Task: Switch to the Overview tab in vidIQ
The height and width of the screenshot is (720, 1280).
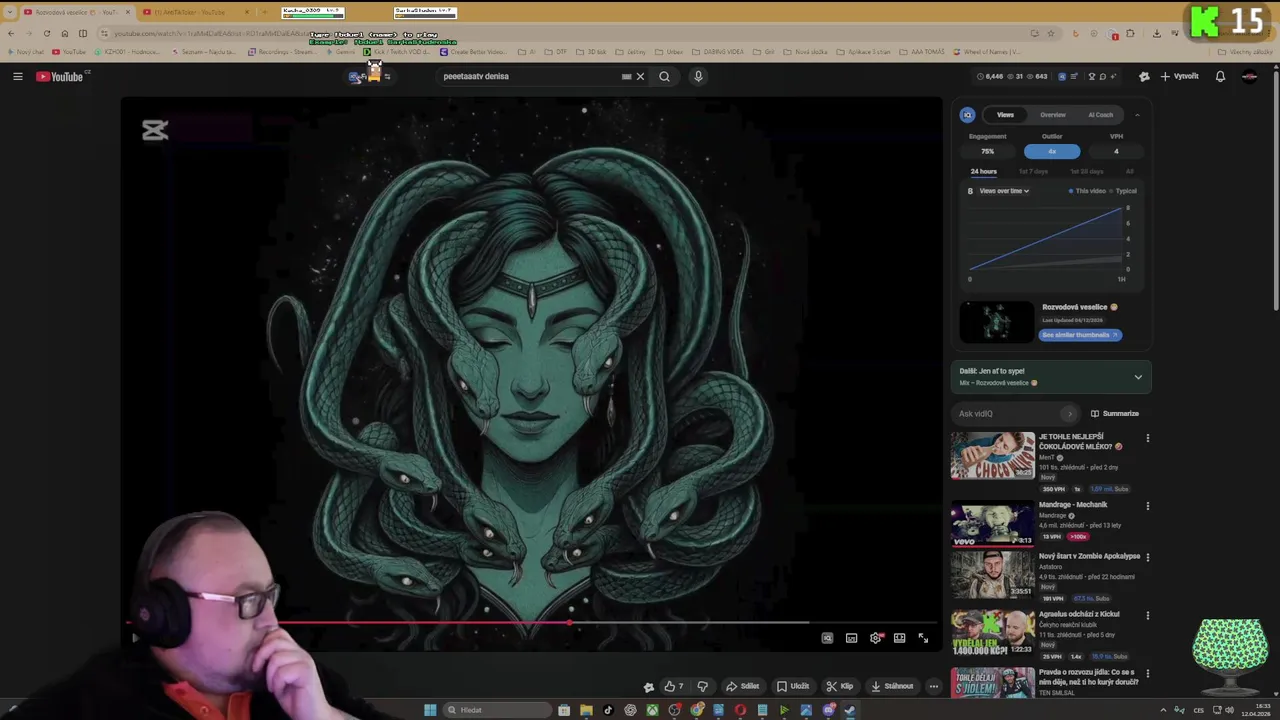Action: (x=1052, y=115)
